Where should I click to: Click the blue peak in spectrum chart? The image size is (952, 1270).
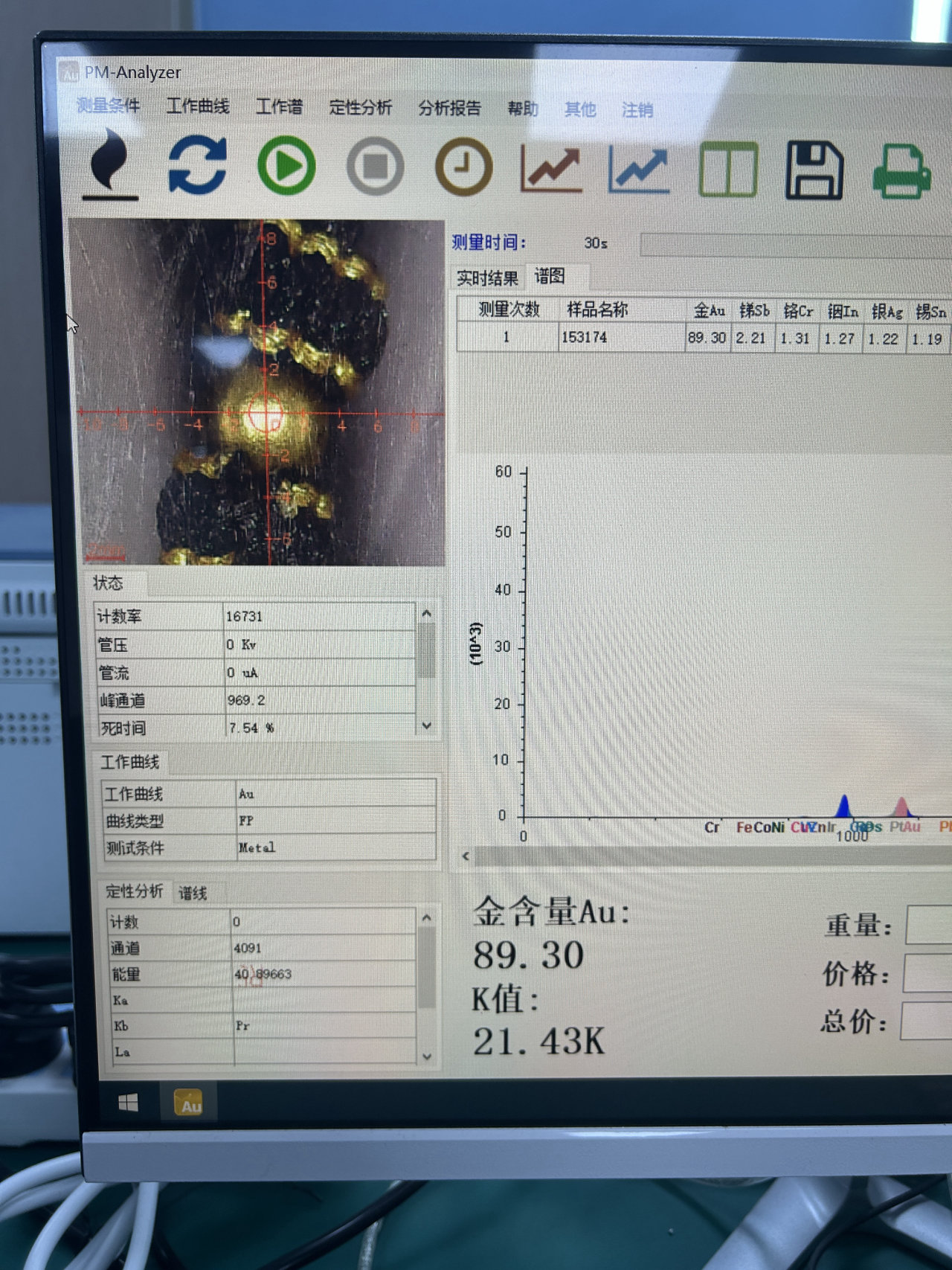coord(843,806)
